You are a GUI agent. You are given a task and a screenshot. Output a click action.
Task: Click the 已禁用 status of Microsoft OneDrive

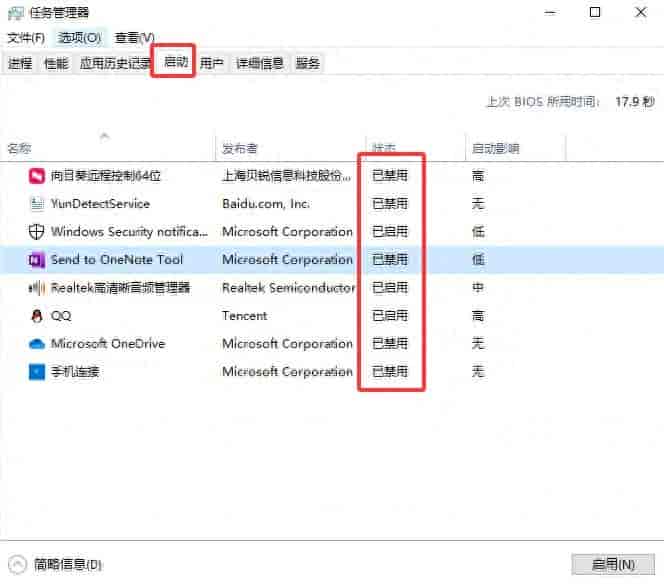(390, 344)
